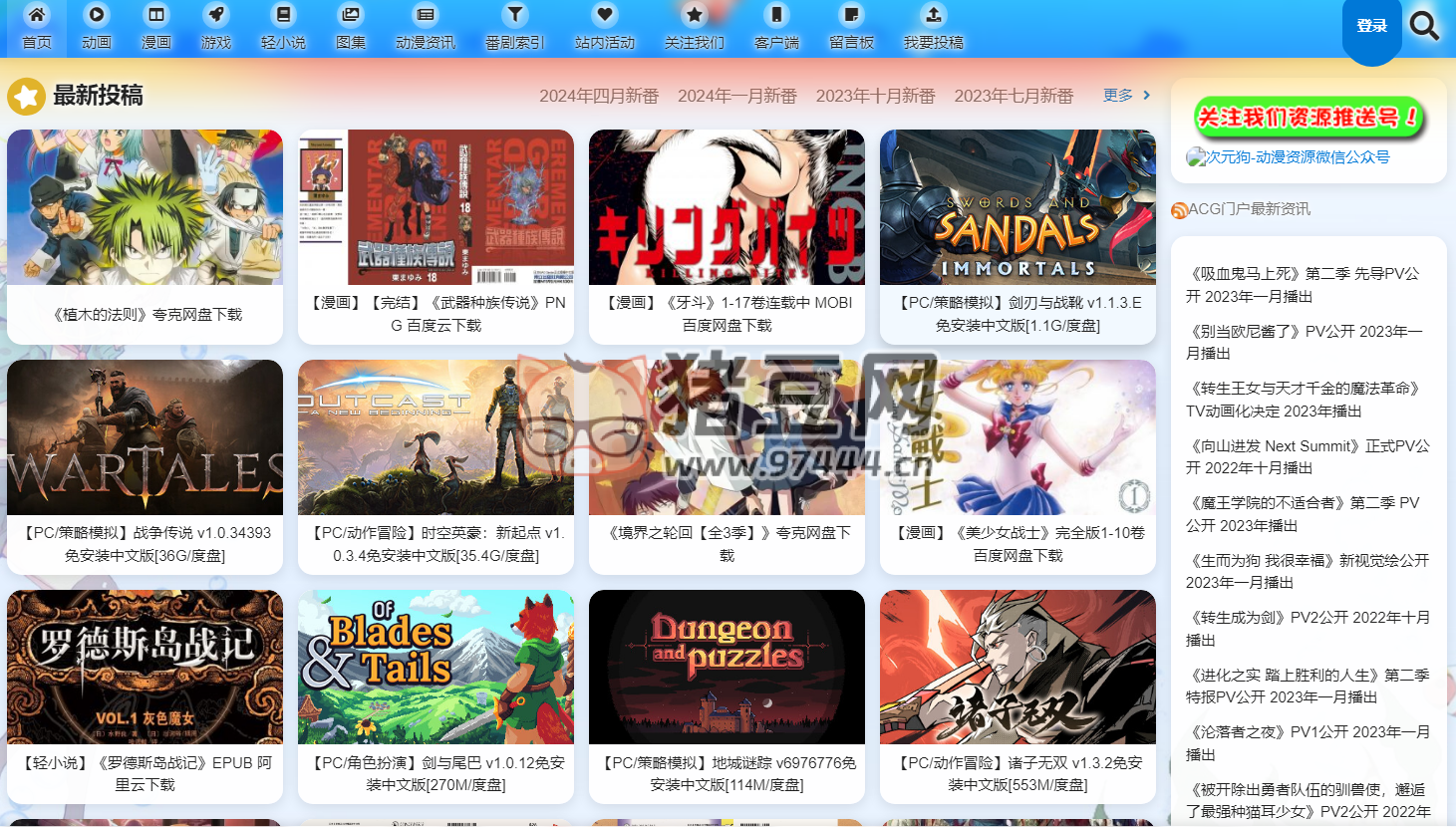This screenshot has height=827, width=1456.
Task: Click the 首页 home icon
Action: tap(37, 15)
